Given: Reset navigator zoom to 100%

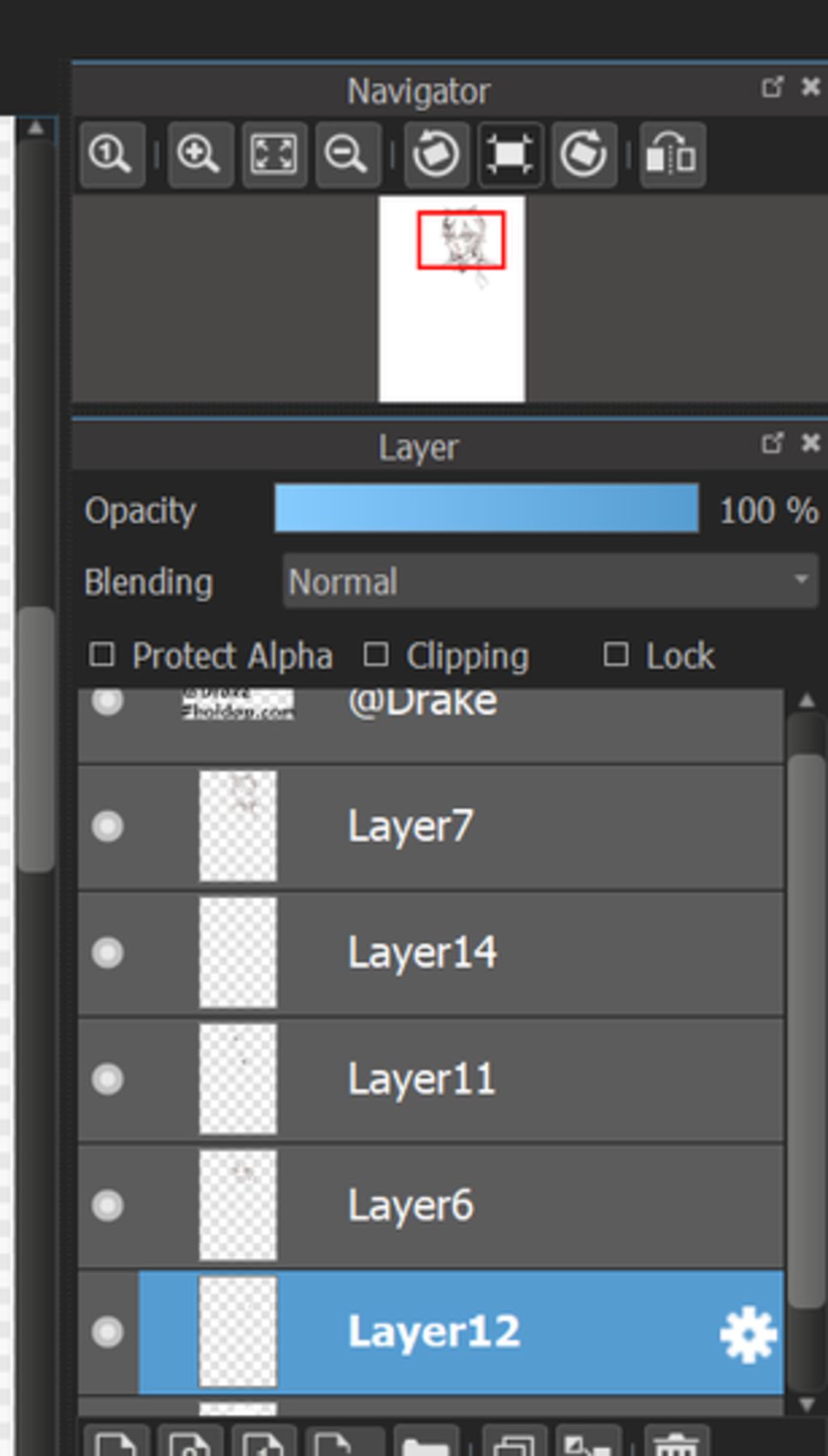Looking at the screenshot, I should [112, 154].
